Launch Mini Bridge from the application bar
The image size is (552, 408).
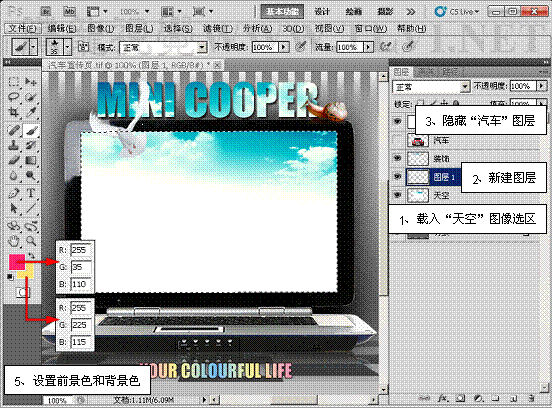tap(69, 12)
